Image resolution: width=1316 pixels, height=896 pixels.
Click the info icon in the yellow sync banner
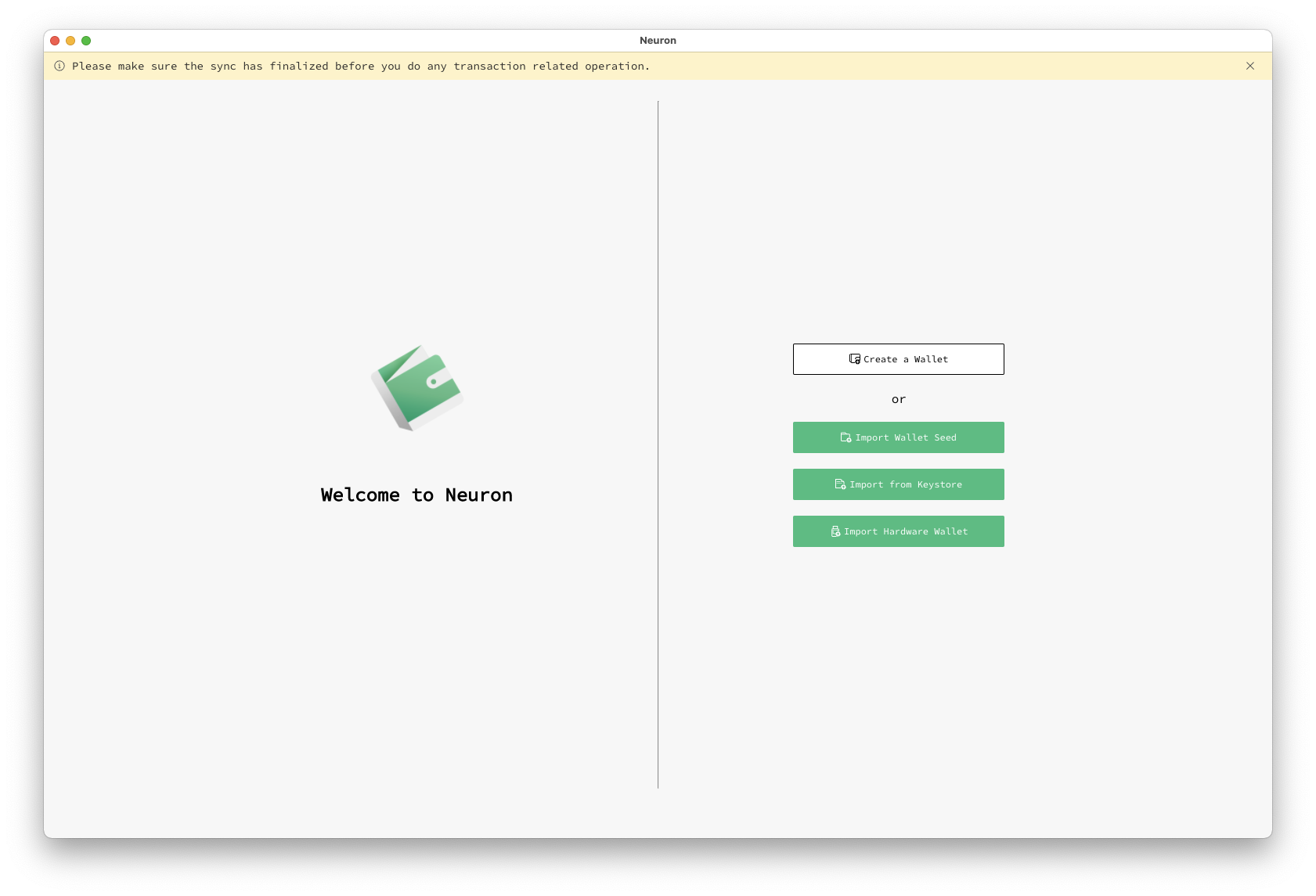[59, 67]
